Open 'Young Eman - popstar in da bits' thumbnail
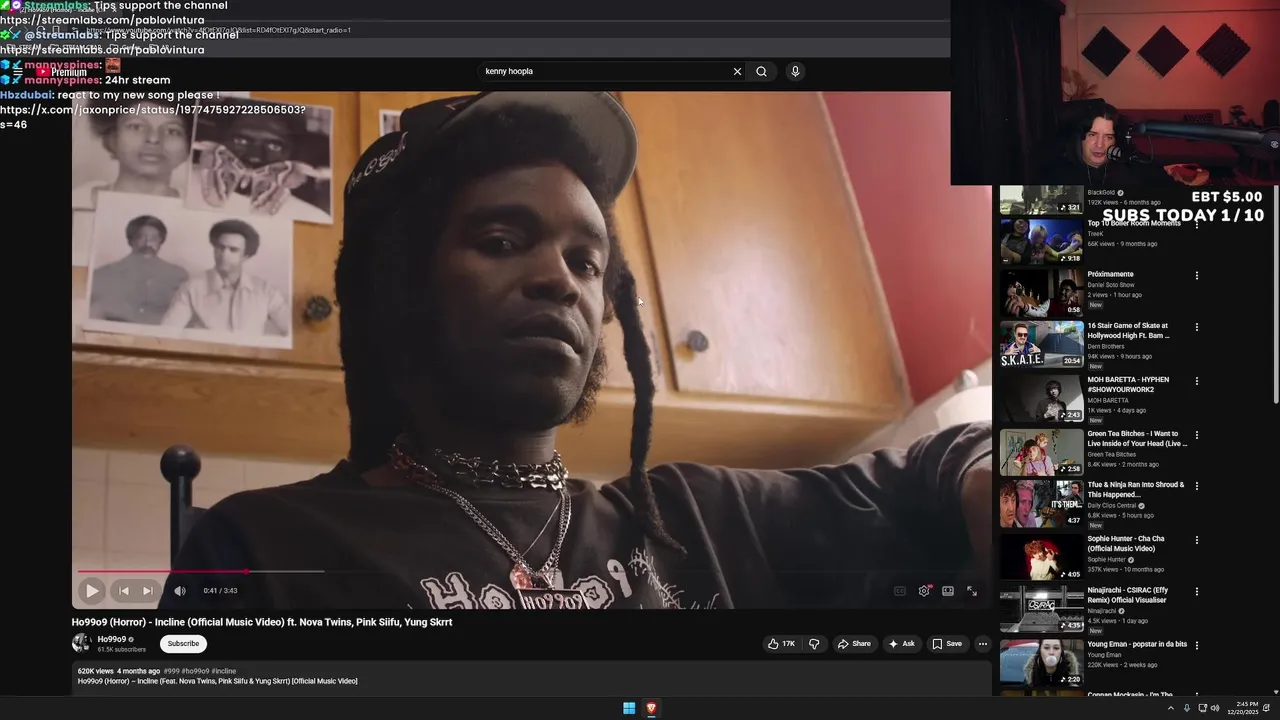This screenshot has height=720, width=1280. pyautogui.click(x=1041, y=662)
